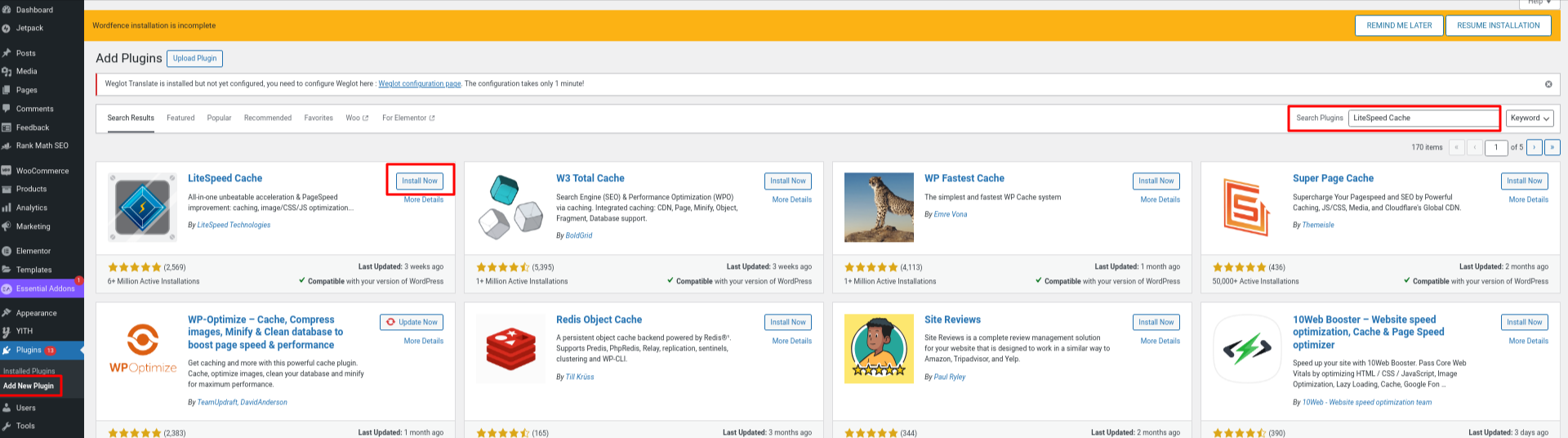The image size is (1568, 438).
Task: Click the Analytics bar chart icon
Action: pos(6,208)
